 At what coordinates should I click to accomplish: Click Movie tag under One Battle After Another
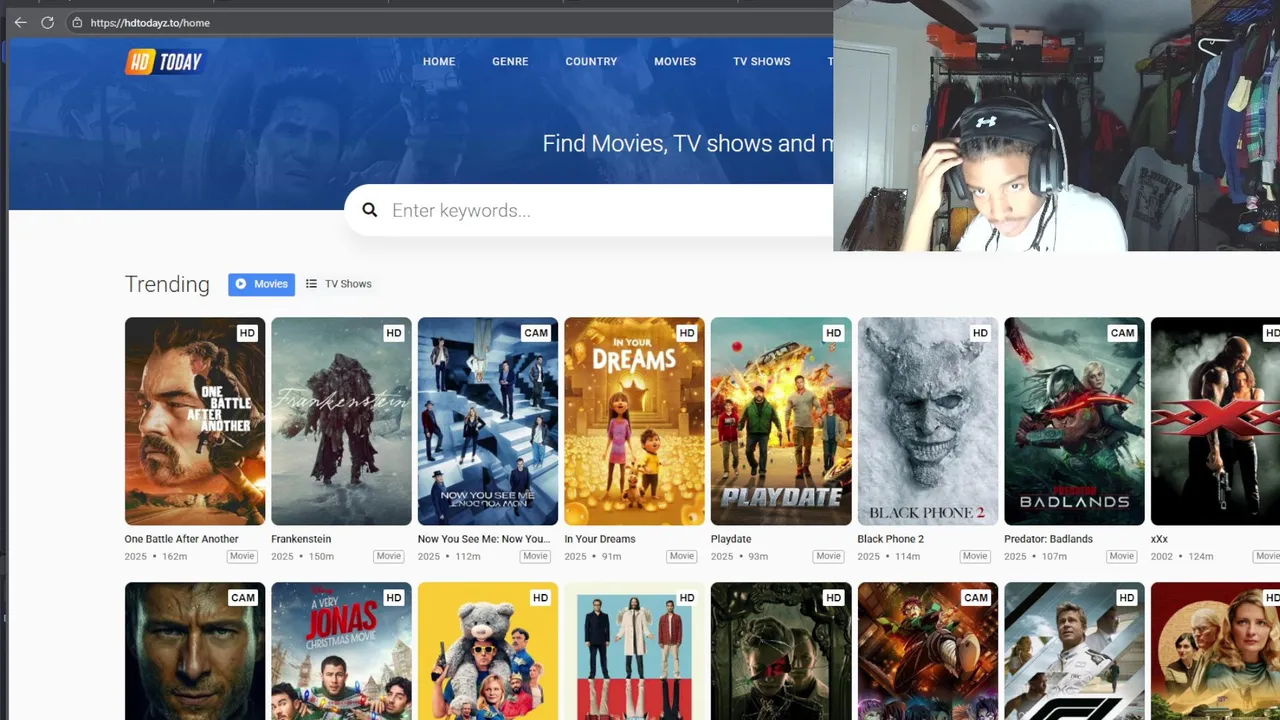click(x=242, y=556)
